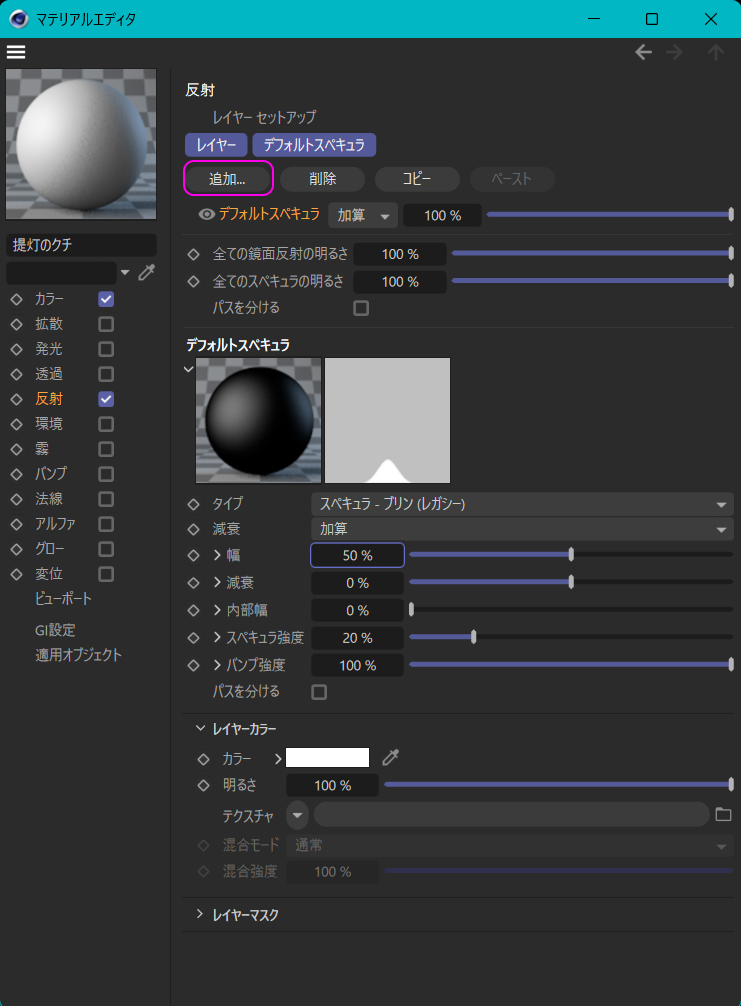Disable the カラー channel checkbox
This screenshot has width=741, height=1006.
[106, 299]
